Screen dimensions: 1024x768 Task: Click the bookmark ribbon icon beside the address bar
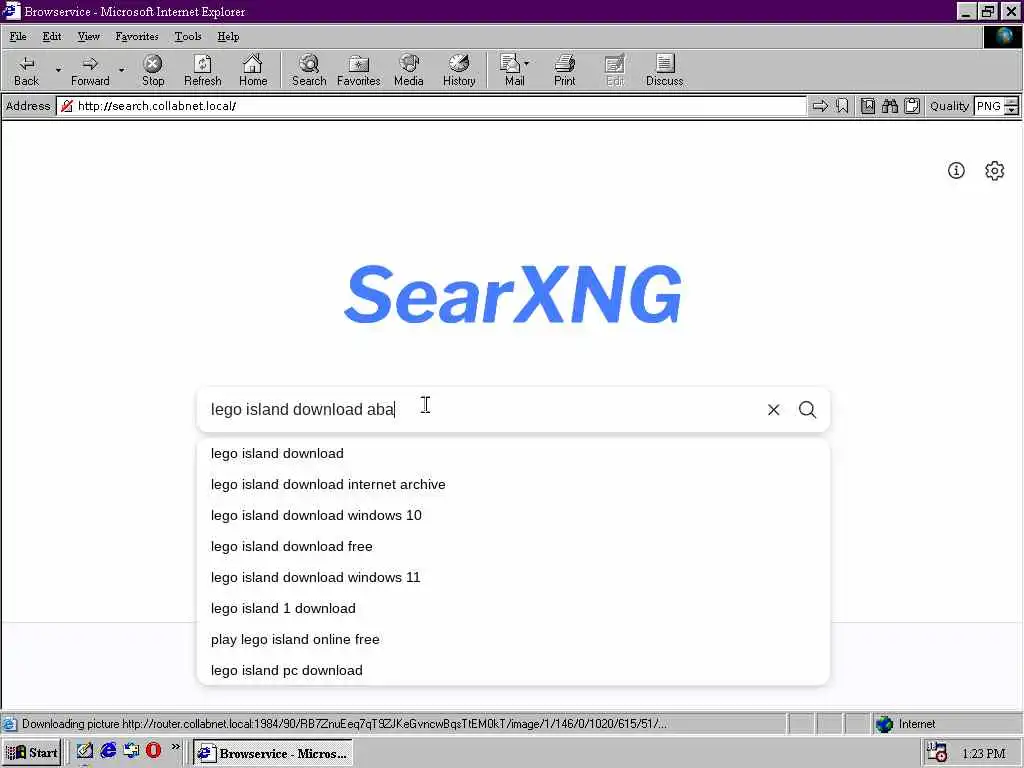click(842, 106)
